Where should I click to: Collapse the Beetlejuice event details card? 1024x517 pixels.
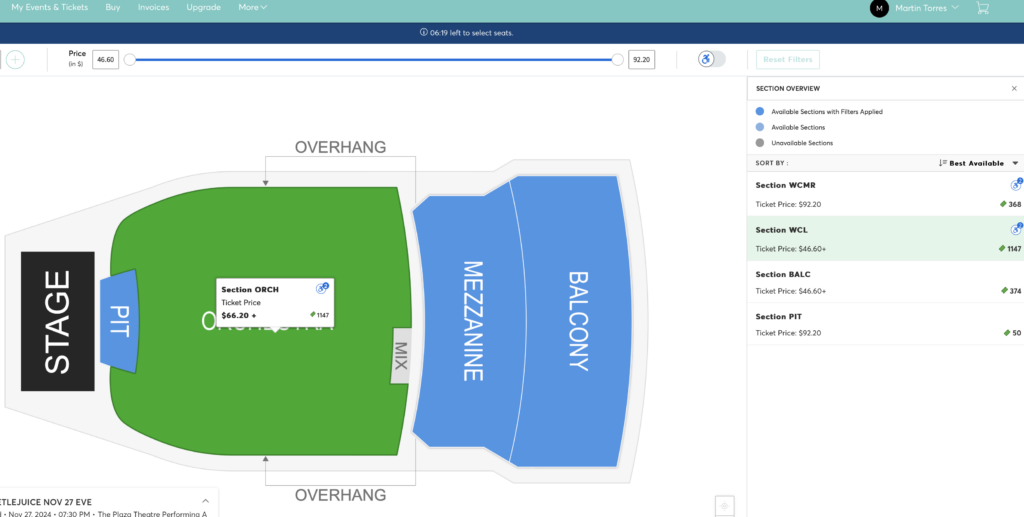pyautogui.click(x=205, y=500)
